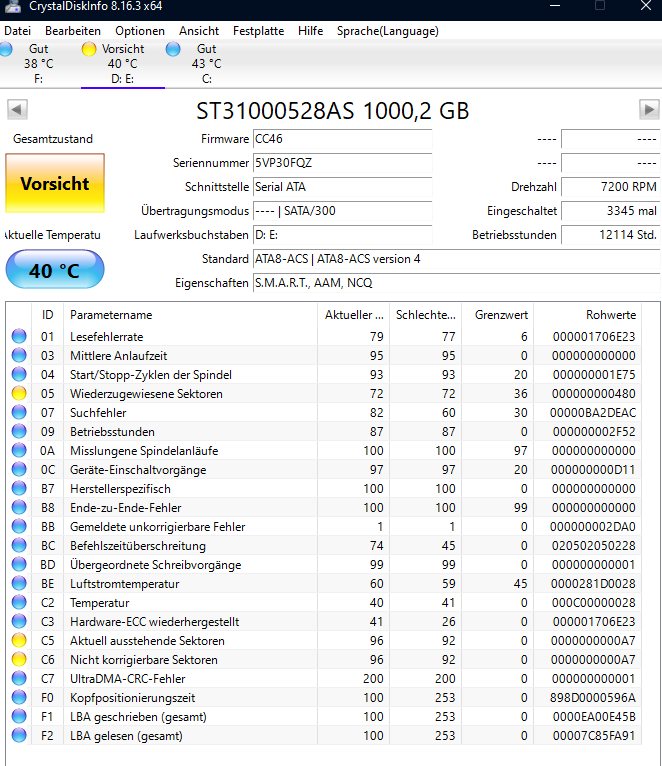Click the status orb for row C2 Temperatur
Viewport: 662px width, 766px height.
coord(19,602)
